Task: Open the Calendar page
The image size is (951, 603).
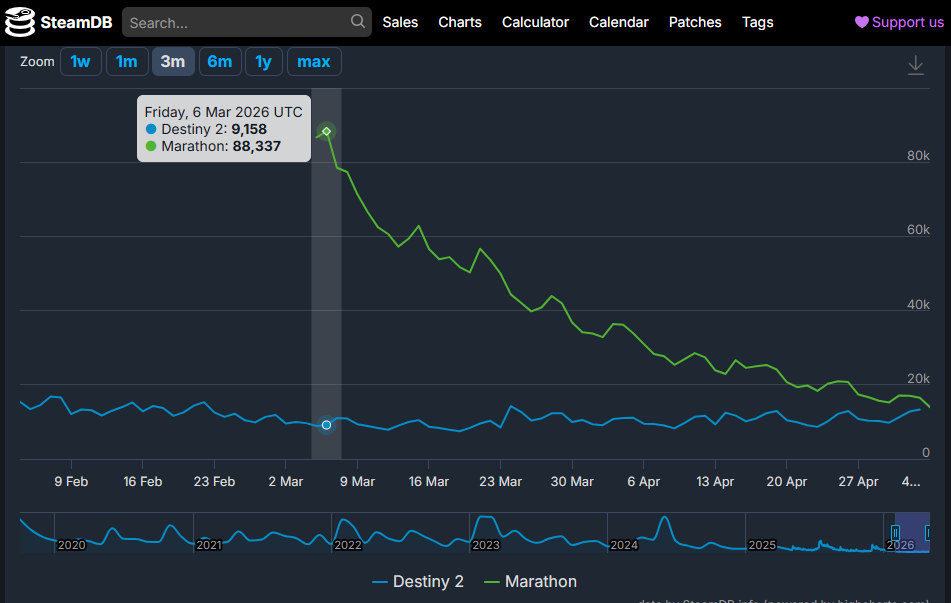Action: [619, 22]
